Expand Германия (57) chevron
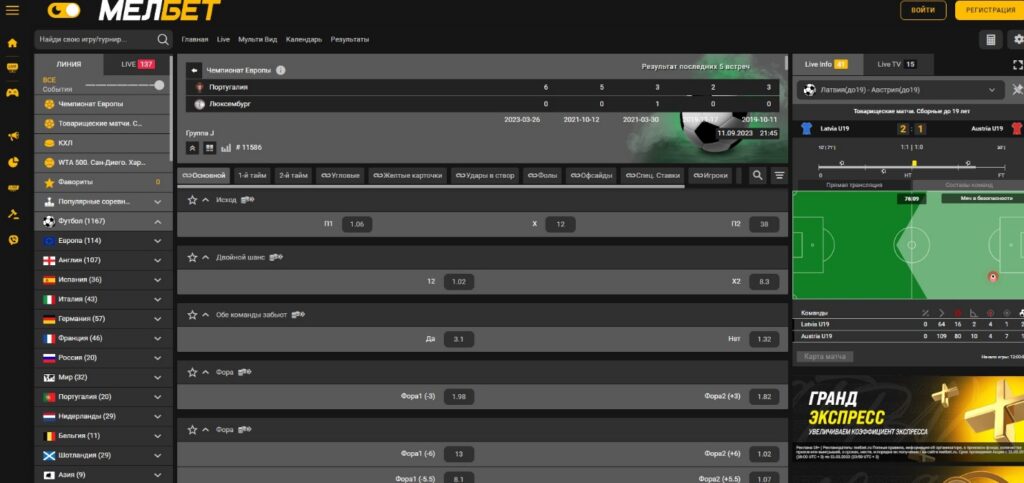The height and width of the screenshot is (483, 1024). pos(157,319)
